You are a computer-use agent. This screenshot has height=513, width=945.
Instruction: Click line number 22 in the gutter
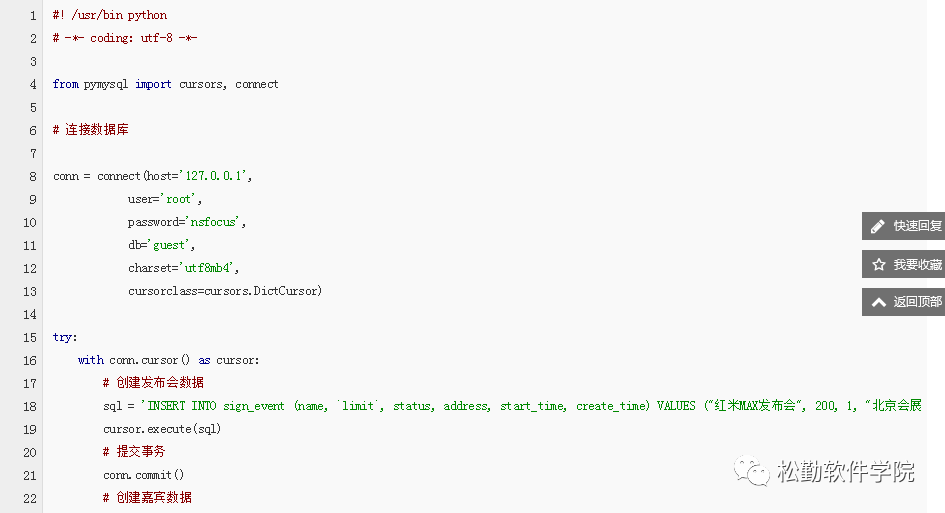29,498
